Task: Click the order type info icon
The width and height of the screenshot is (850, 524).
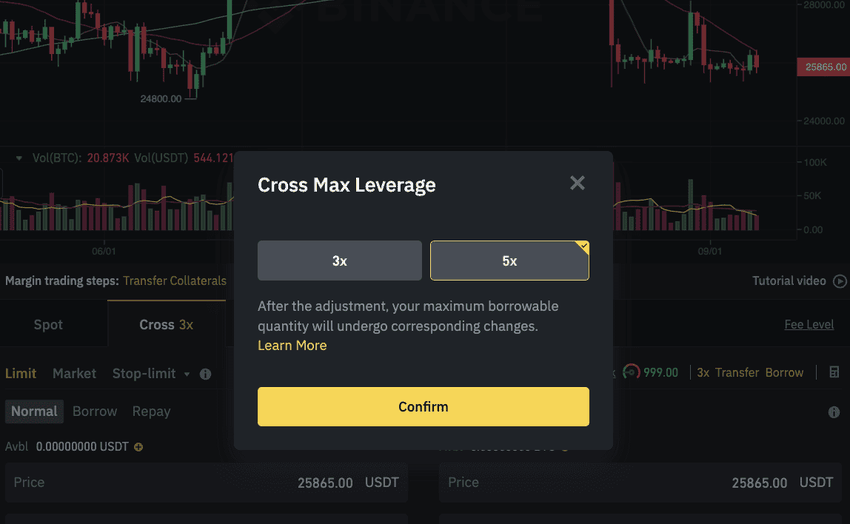Action: click(205, 374)
